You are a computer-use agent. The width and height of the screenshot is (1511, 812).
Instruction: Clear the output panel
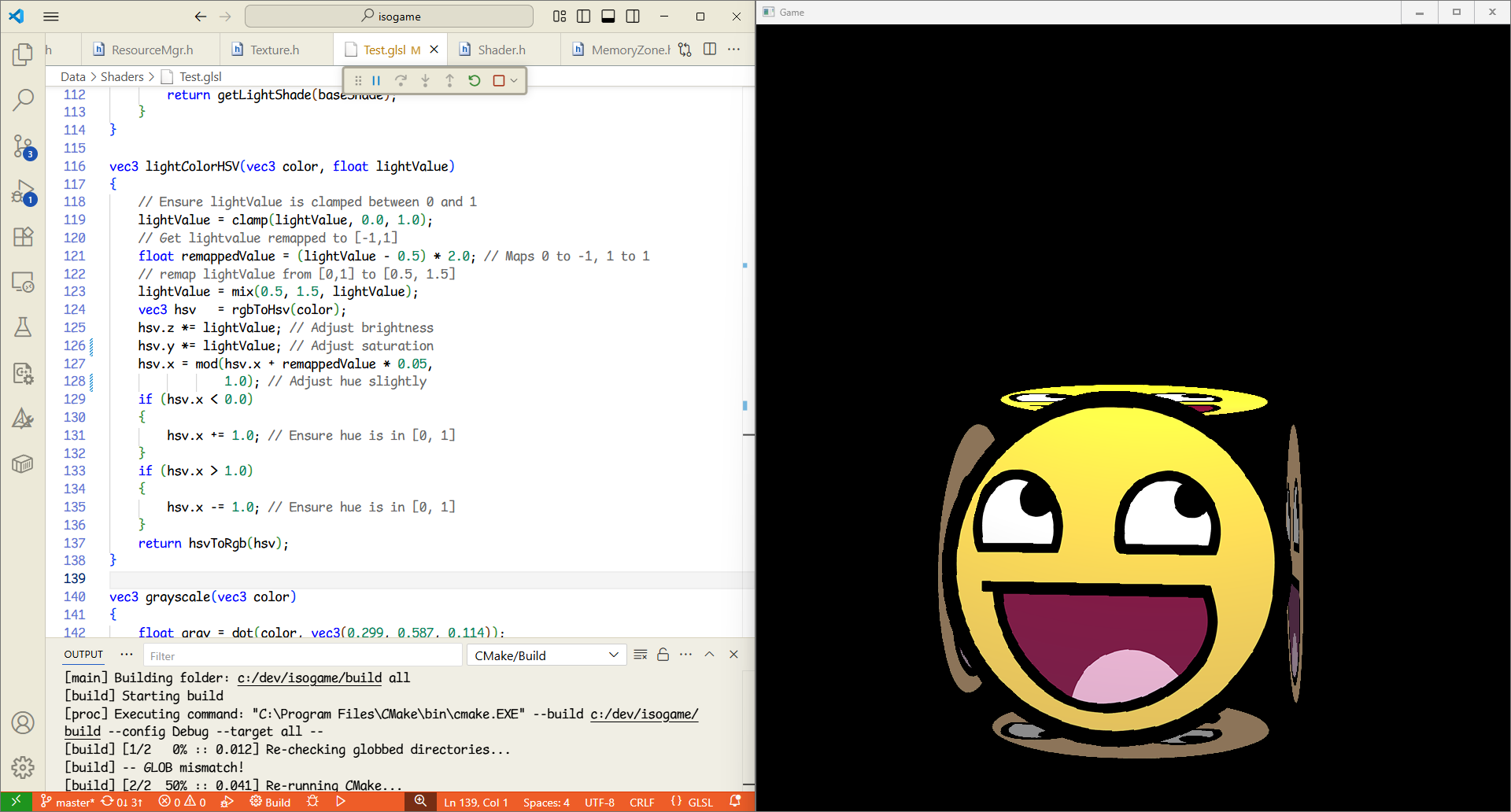point(641,655)
